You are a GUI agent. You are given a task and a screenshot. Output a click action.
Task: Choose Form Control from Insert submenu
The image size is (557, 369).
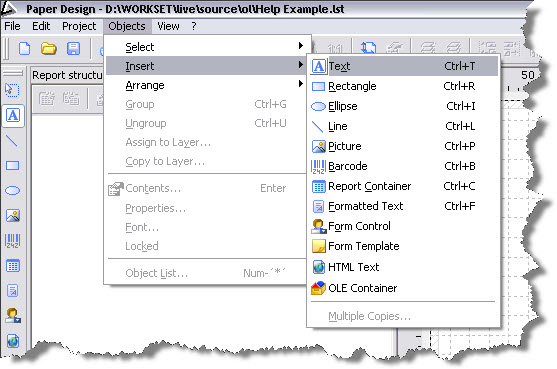tap(404, 226)
